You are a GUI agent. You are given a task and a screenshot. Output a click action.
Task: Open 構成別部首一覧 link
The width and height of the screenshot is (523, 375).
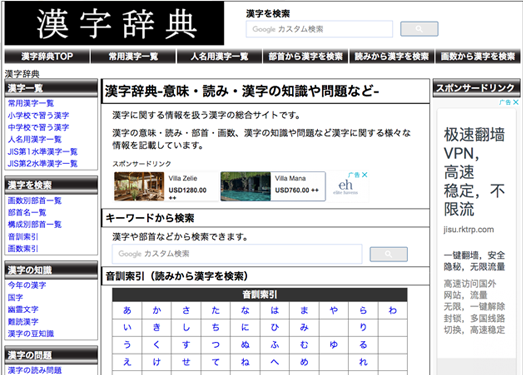(x=35, y=225)
